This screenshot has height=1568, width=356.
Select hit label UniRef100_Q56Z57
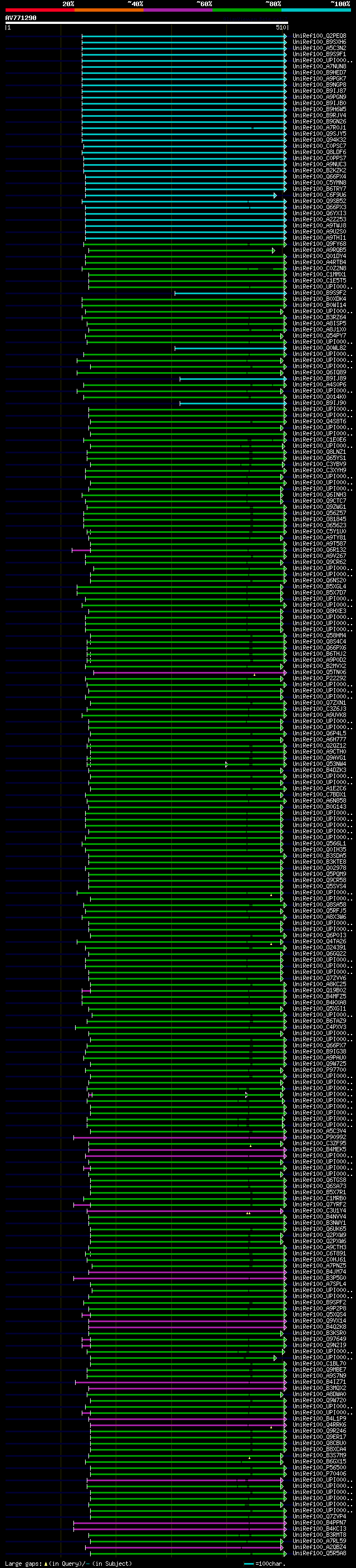319,513
